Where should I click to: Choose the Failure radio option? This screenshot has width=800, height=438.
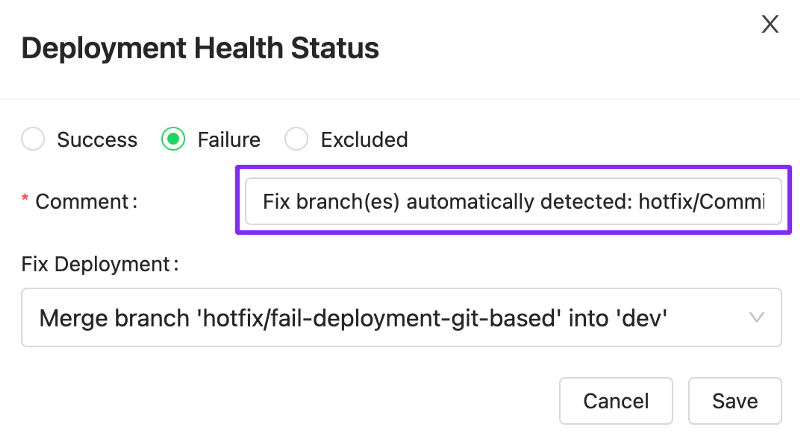(174, 140)
